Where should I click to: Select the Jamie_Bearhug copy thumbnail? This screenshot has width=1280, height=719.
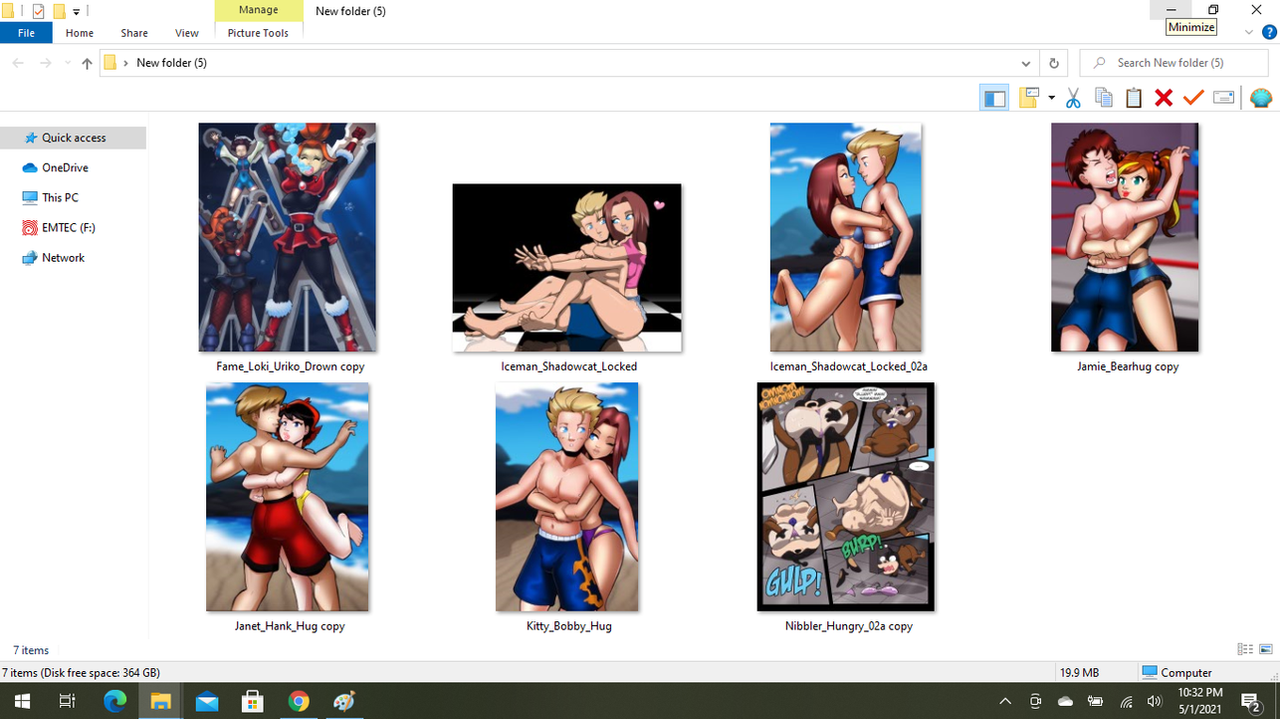pyautogui.click(x=1125, y=237)
